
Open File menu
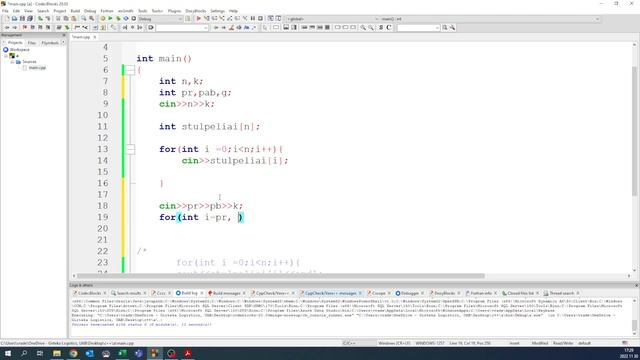pyautogui.click(x=5, y=11)
